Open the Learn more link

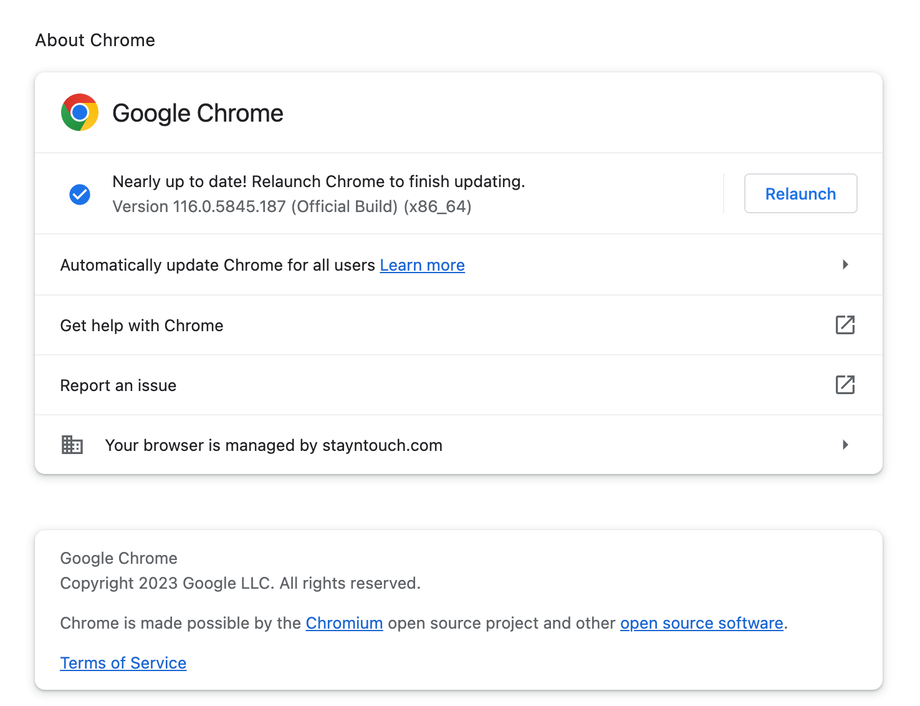click(x=422, y=265)
